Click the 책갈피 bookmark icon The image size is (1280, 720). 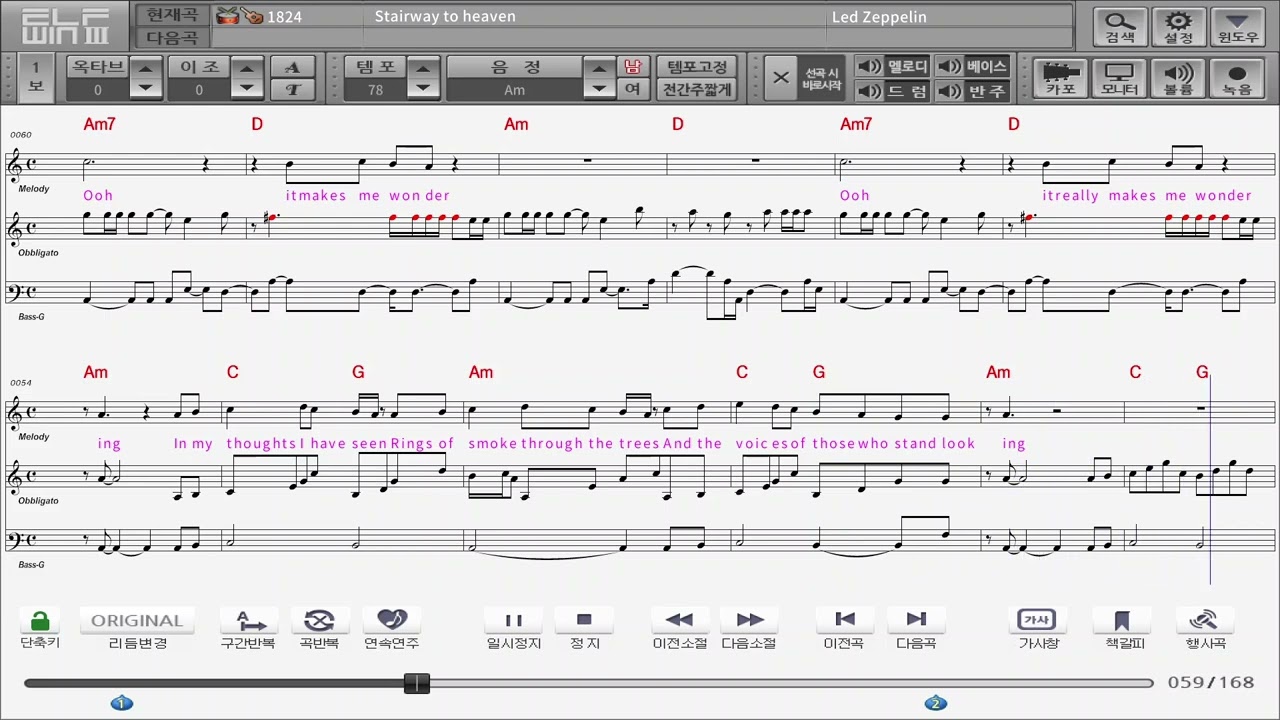(1121, 621)
